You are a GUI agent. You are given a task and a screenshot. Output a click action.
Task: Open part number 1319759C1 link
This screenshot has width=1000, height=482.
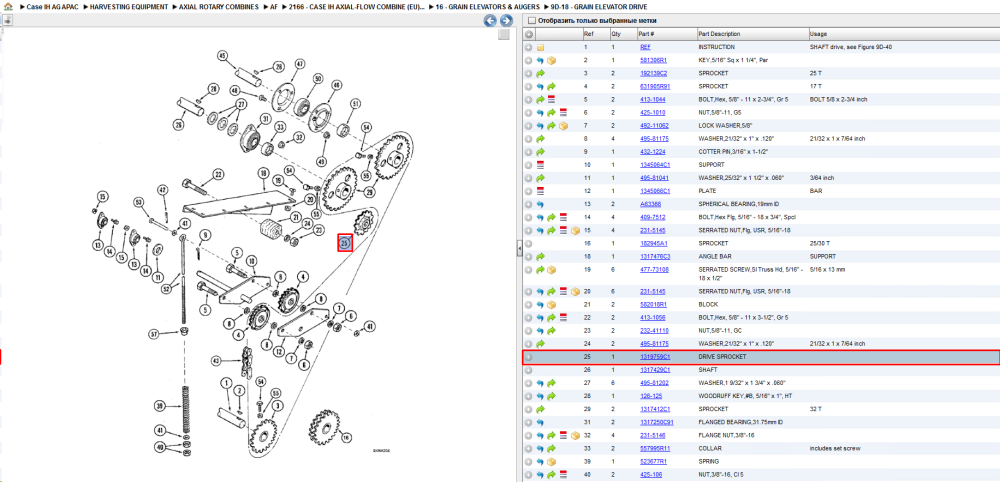655,357
